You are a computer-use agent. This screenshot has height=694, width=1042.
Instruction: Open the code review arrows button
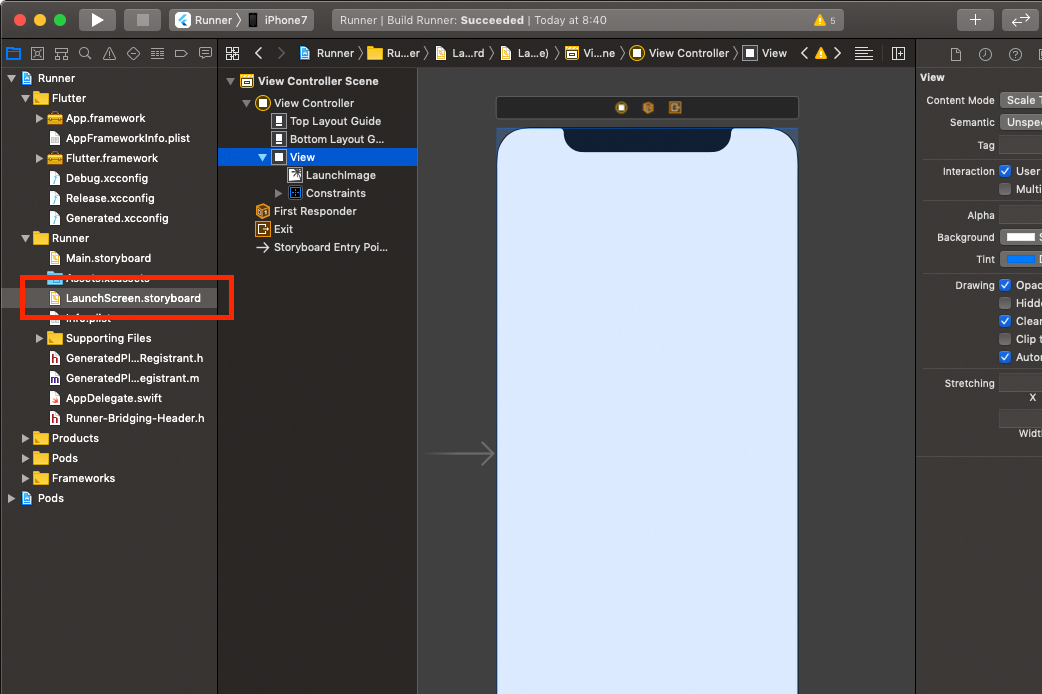click(1020, 20)
